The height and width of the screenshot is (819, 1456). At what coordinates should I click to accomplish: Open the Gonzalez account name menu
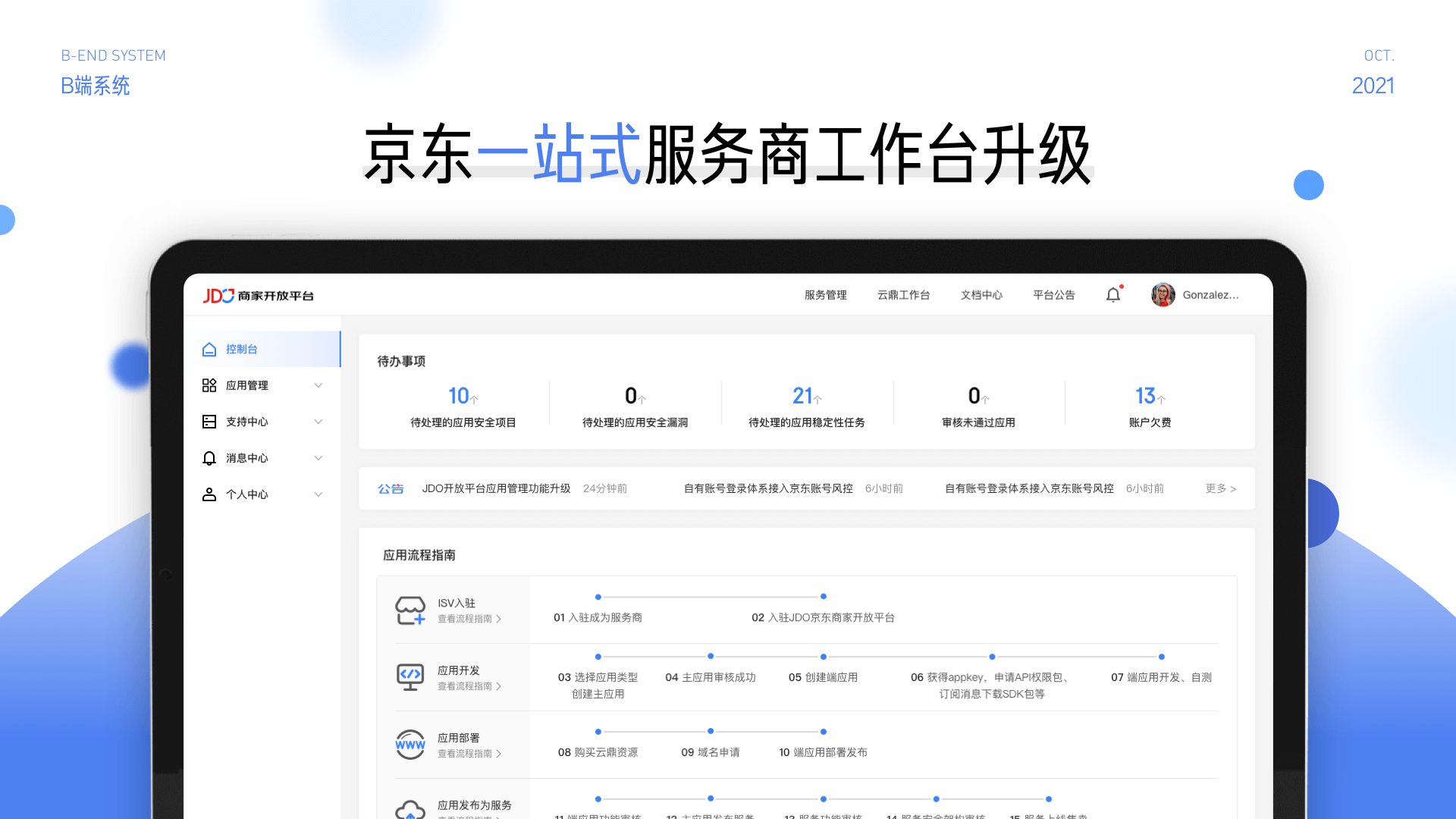1210,295
